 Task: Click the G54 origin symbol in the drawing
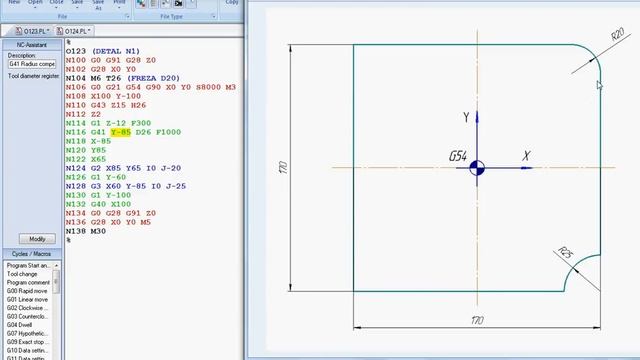pyautogui.click(x=477, y=168)
